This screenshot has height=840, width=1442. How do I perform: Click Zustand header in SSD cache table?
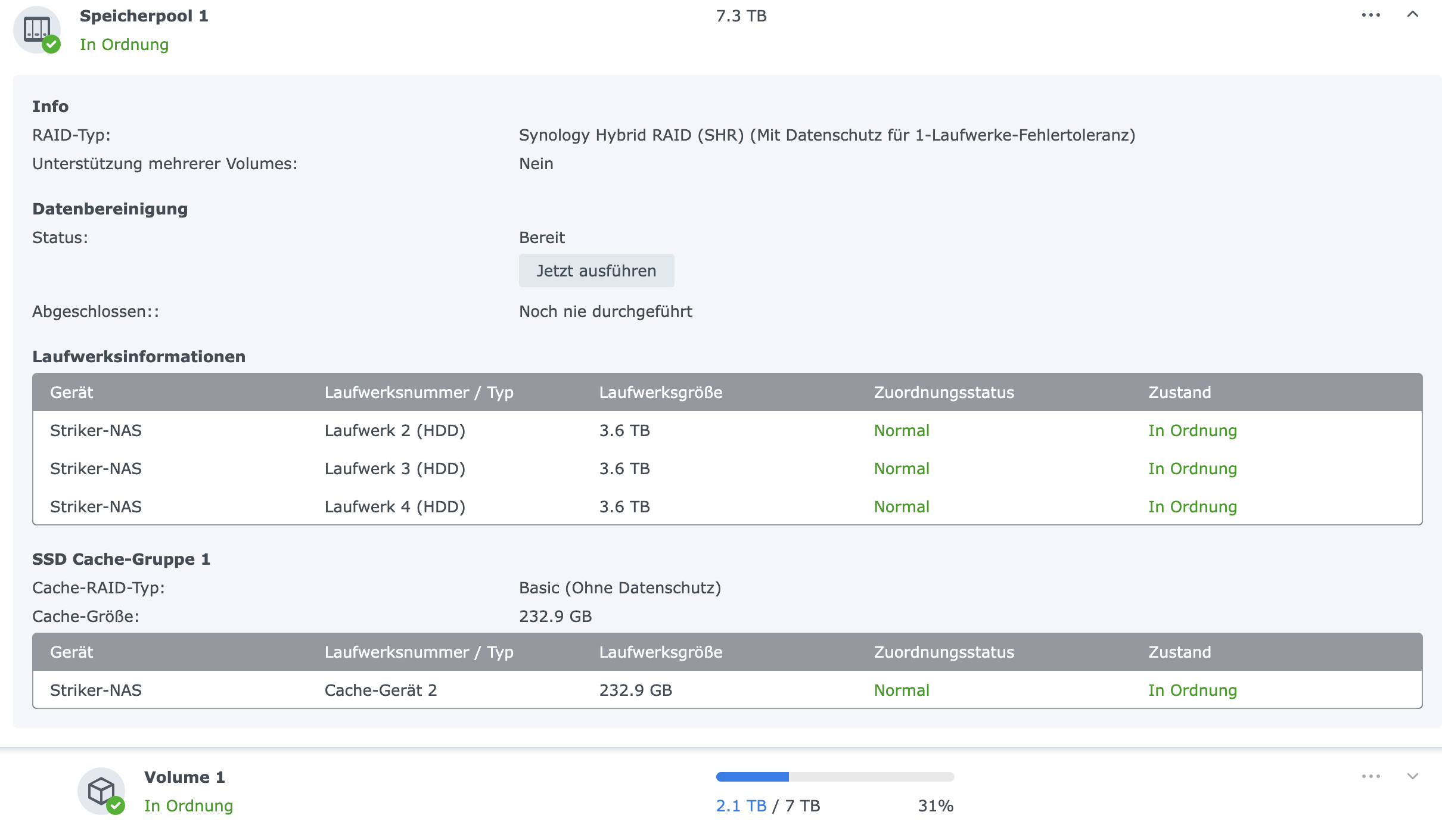click(1179, 652)
